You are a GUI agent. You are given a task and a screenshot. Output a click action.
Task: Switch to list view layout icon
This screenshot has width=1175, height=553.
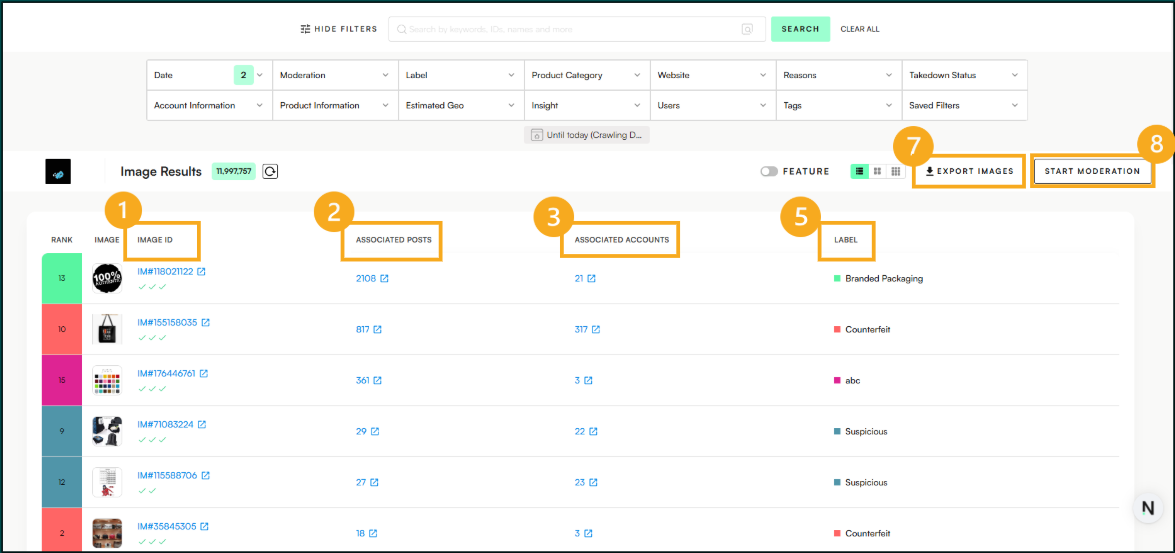click(x=859, y=172)
